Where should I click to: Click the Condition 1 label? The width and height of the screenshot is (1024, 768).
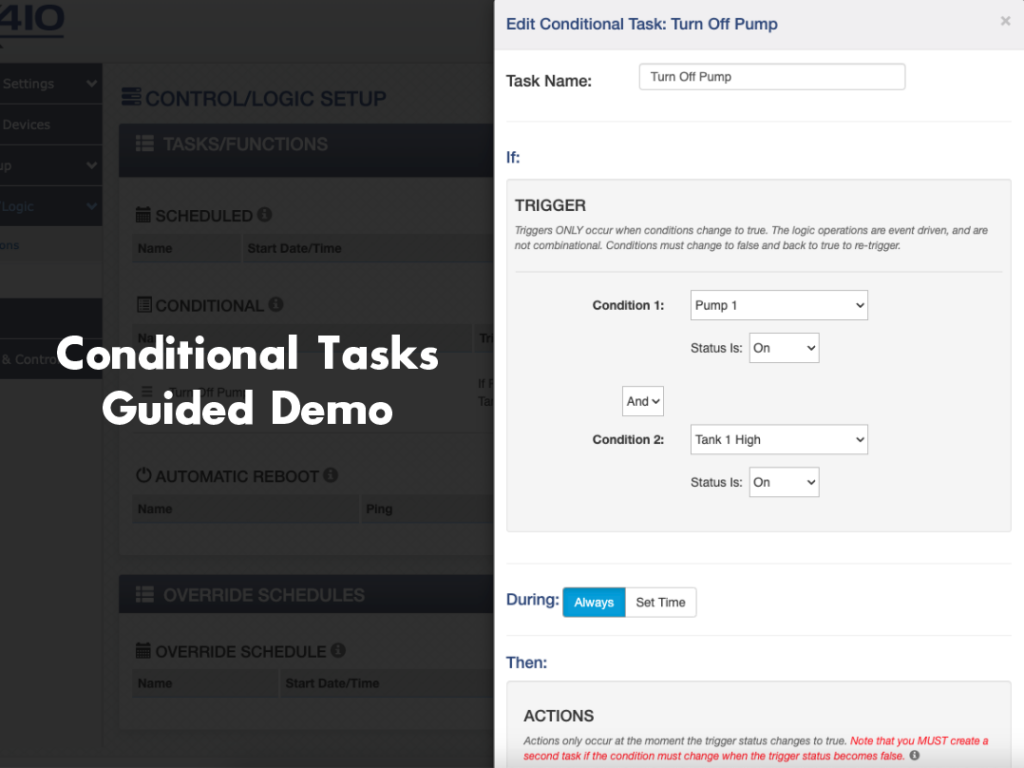(628, 306)
